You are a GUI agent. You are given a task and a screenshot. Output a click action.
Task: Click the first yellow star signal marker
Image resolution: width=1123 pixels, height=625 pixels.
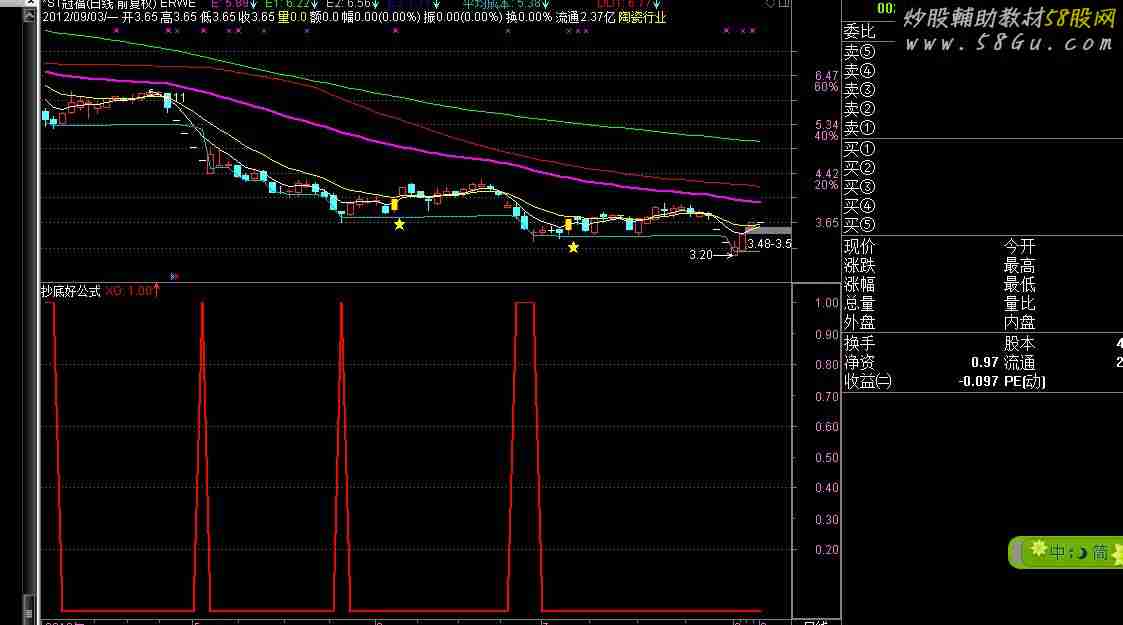click(x=399, y=224)
